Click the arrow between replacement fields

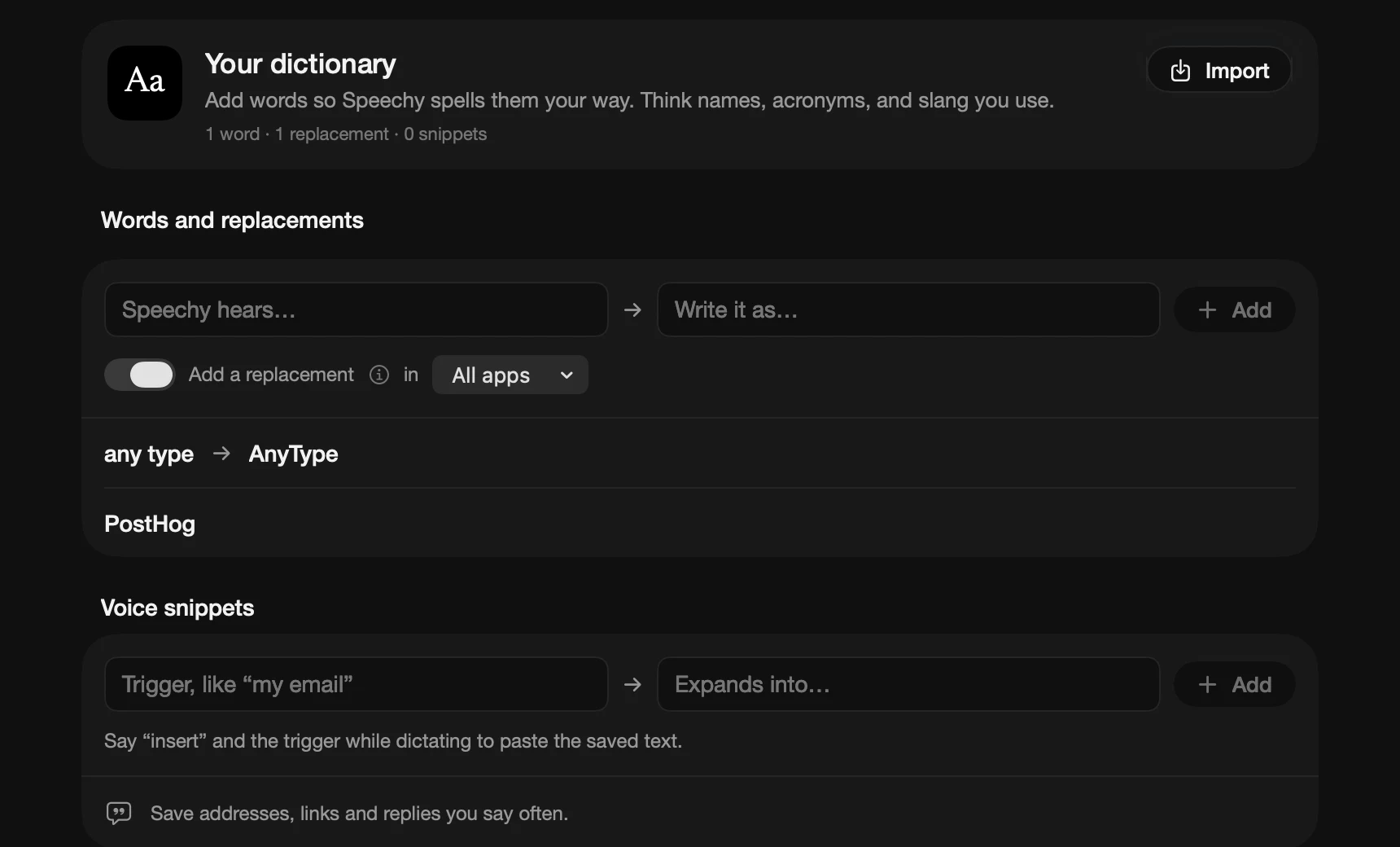[632, 310]
